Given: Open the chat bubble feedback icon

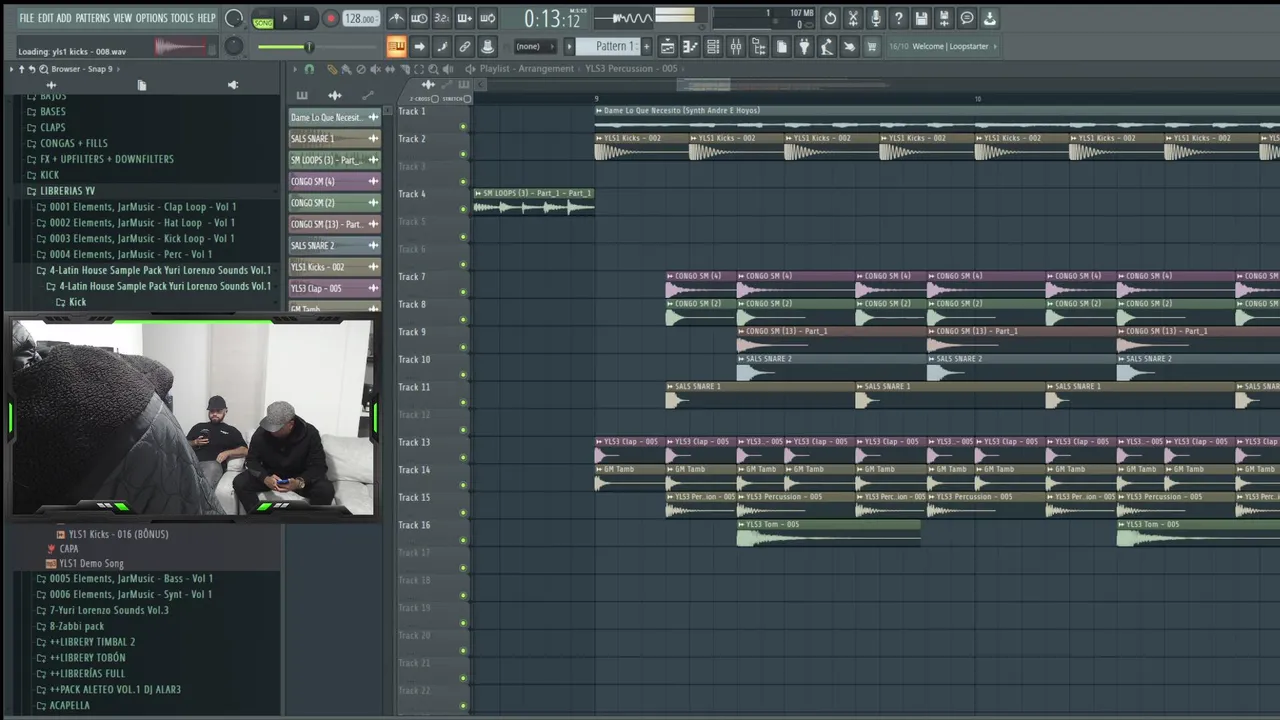Looking at the screenshot, I should [967, 18].
